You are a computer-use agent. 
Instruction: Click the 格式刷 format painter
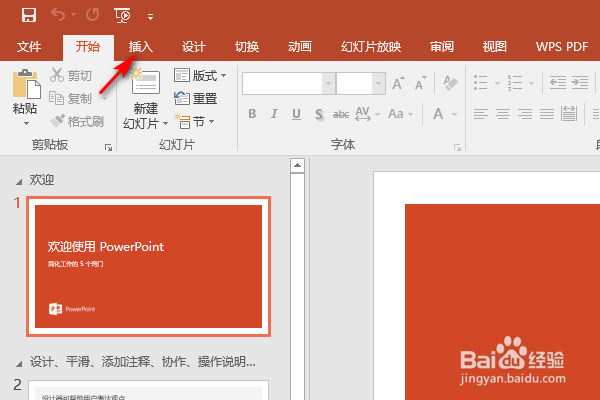(x=77, y=121)
